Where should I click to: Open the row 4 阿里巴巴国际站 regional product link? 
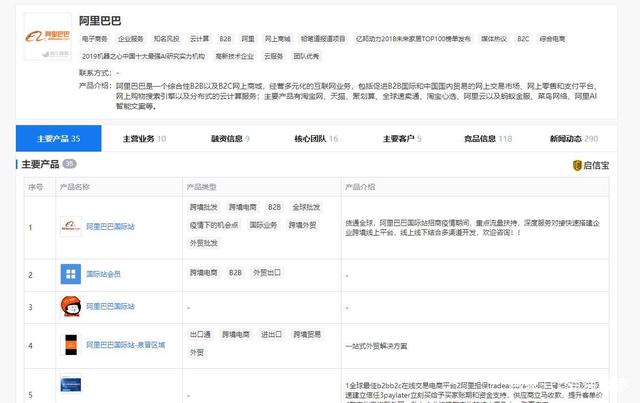tap(125, 345)
